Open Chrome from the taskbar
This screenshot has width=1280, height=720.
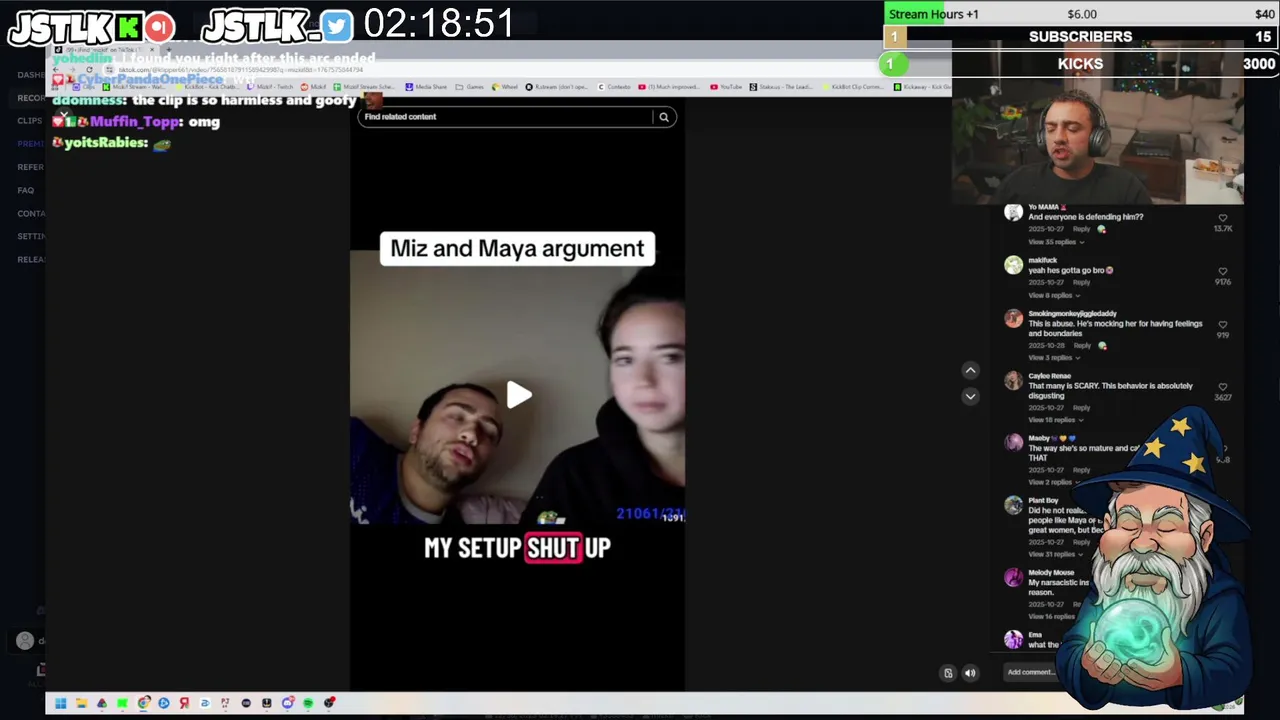[143, 703]
